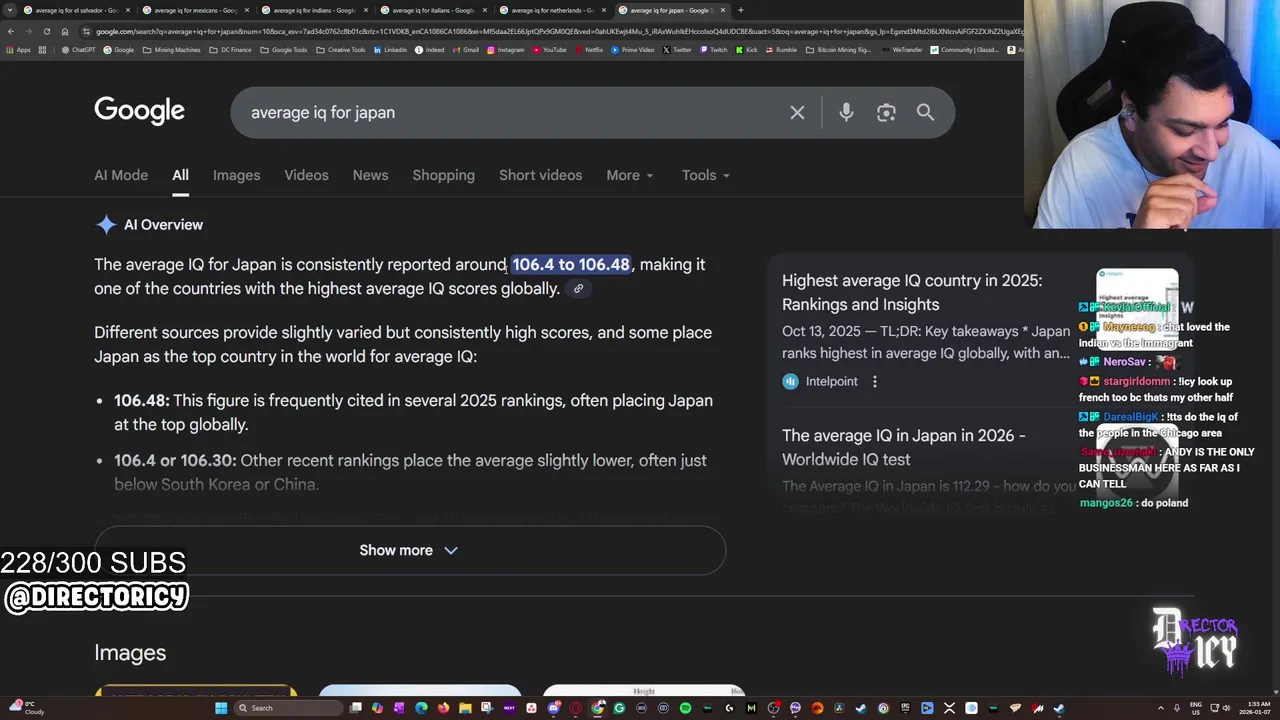Close the 'average iq for japan' tab
The width and height of the screenshot is (1280, 720).
[x=723, y=10]
